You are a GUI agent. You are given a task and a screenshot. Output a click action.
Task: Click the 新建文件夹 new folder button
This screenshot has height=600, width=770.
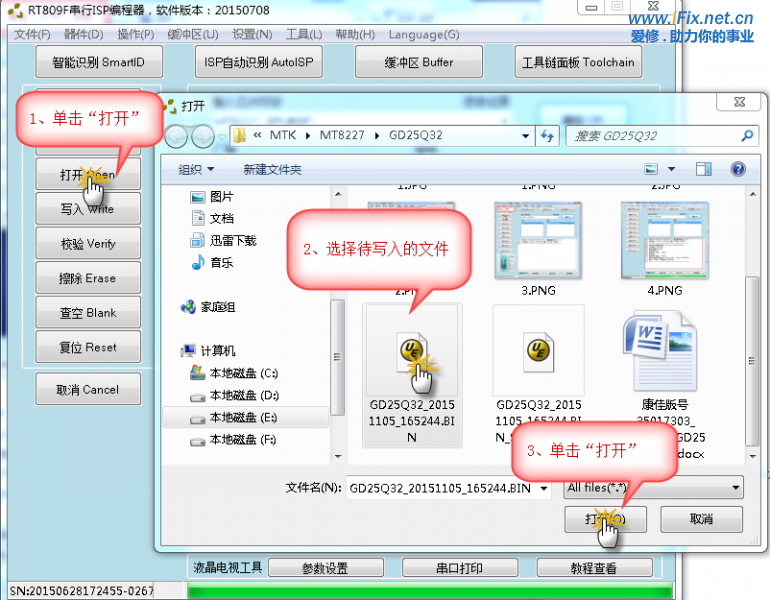tap(272, 169)
